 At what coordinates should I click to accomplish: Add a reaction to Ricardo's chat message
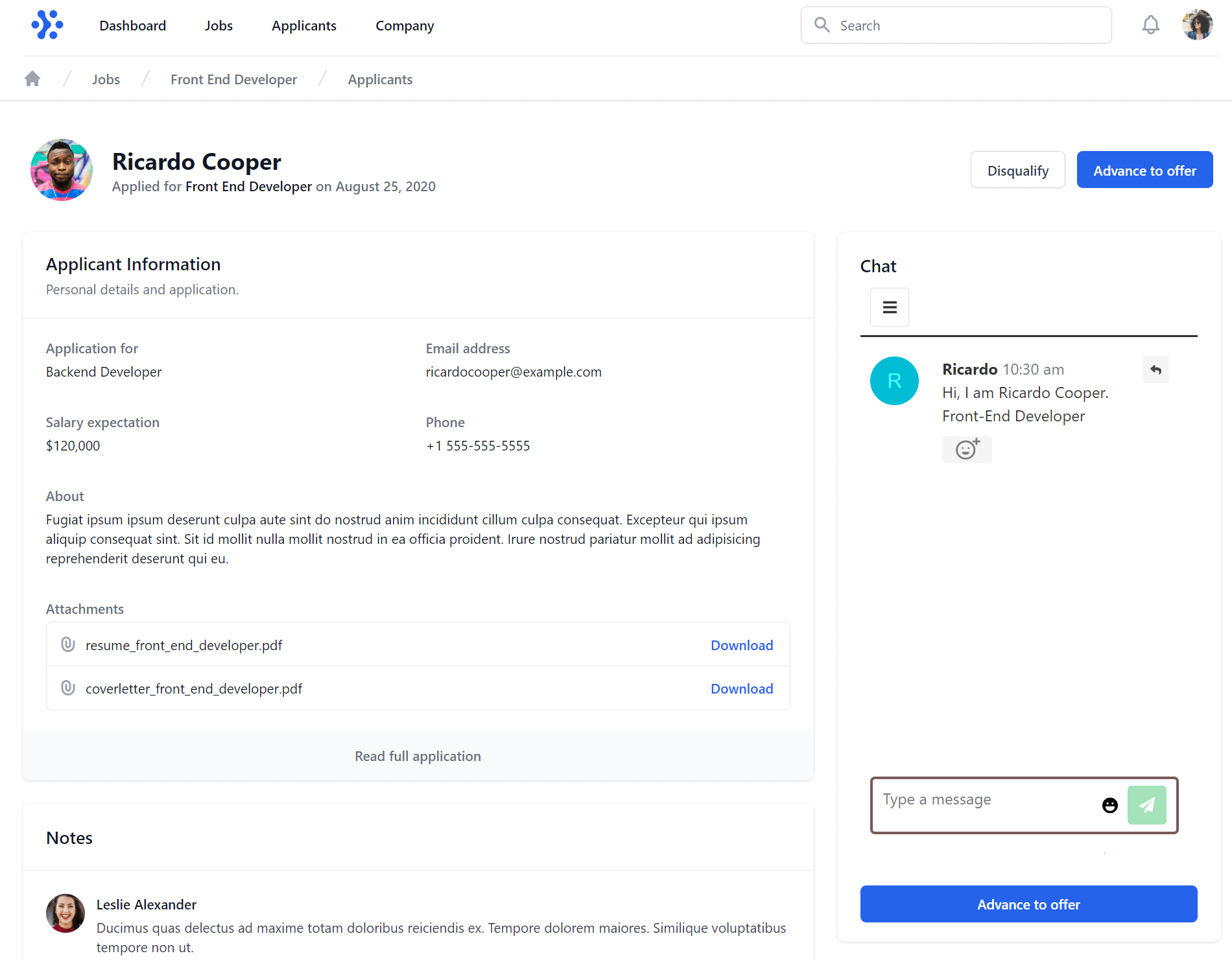966,449
